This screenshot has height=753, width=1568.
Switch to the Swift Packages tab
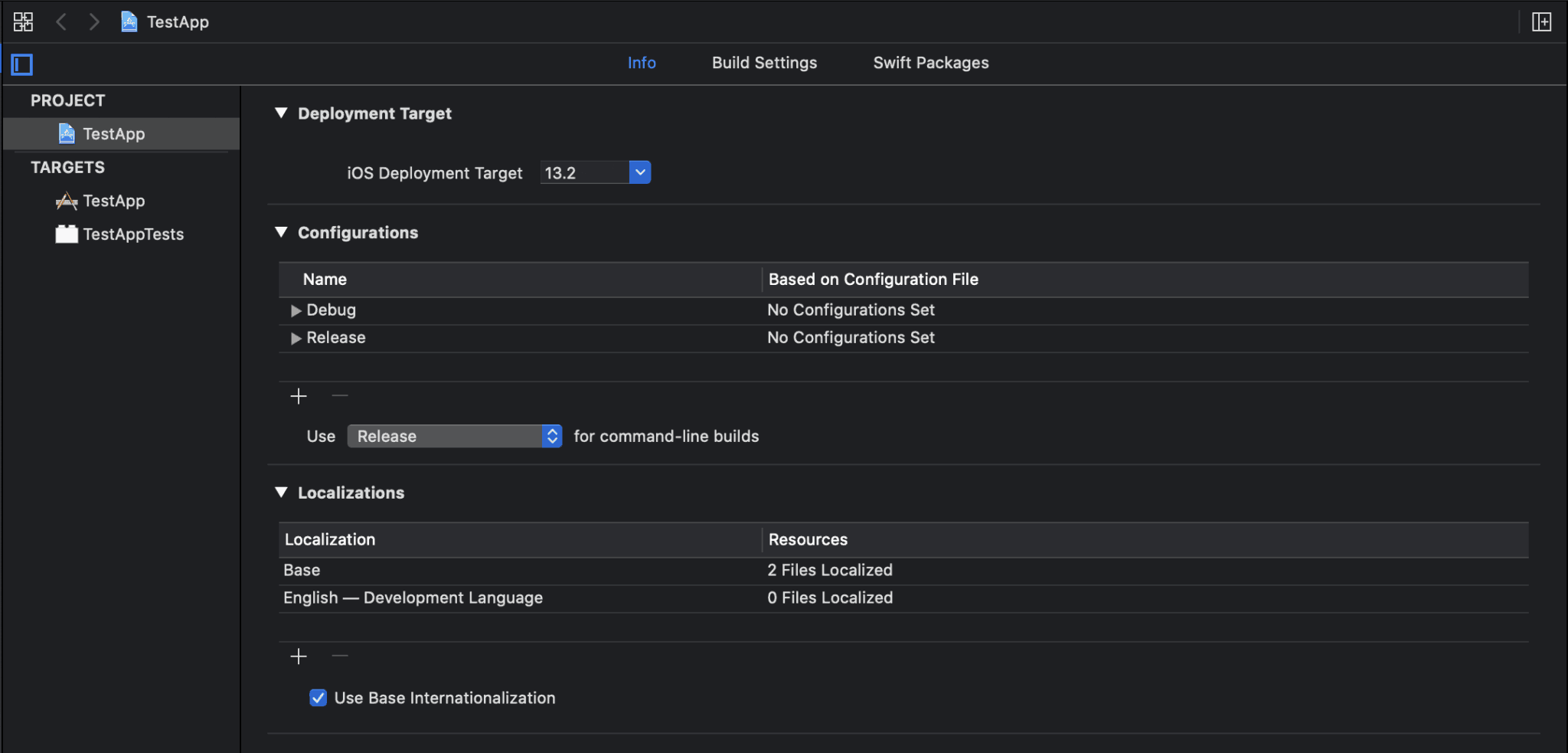pos(930,63)
